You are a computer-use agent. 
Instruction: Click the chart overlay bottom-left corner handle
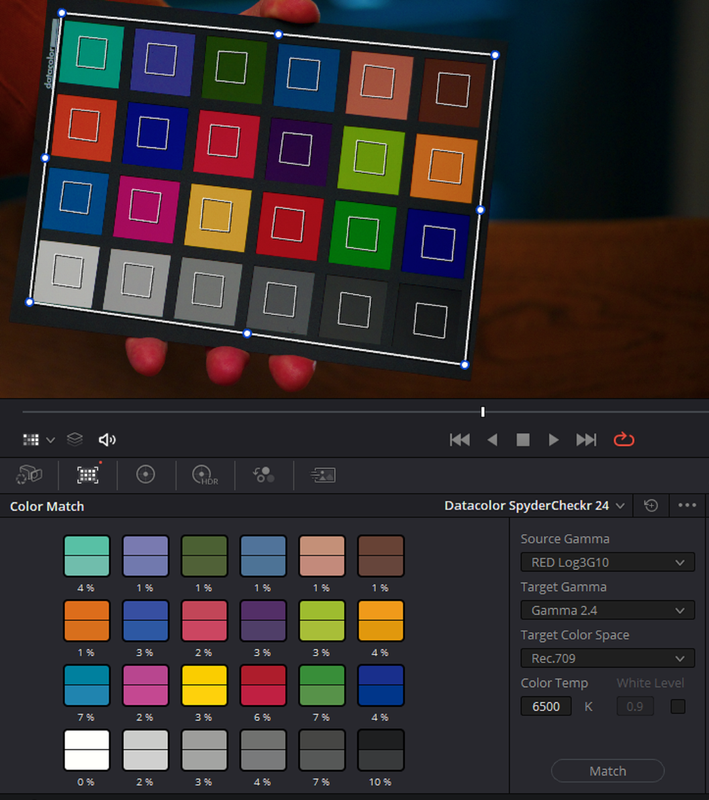(x=30, y=302)
